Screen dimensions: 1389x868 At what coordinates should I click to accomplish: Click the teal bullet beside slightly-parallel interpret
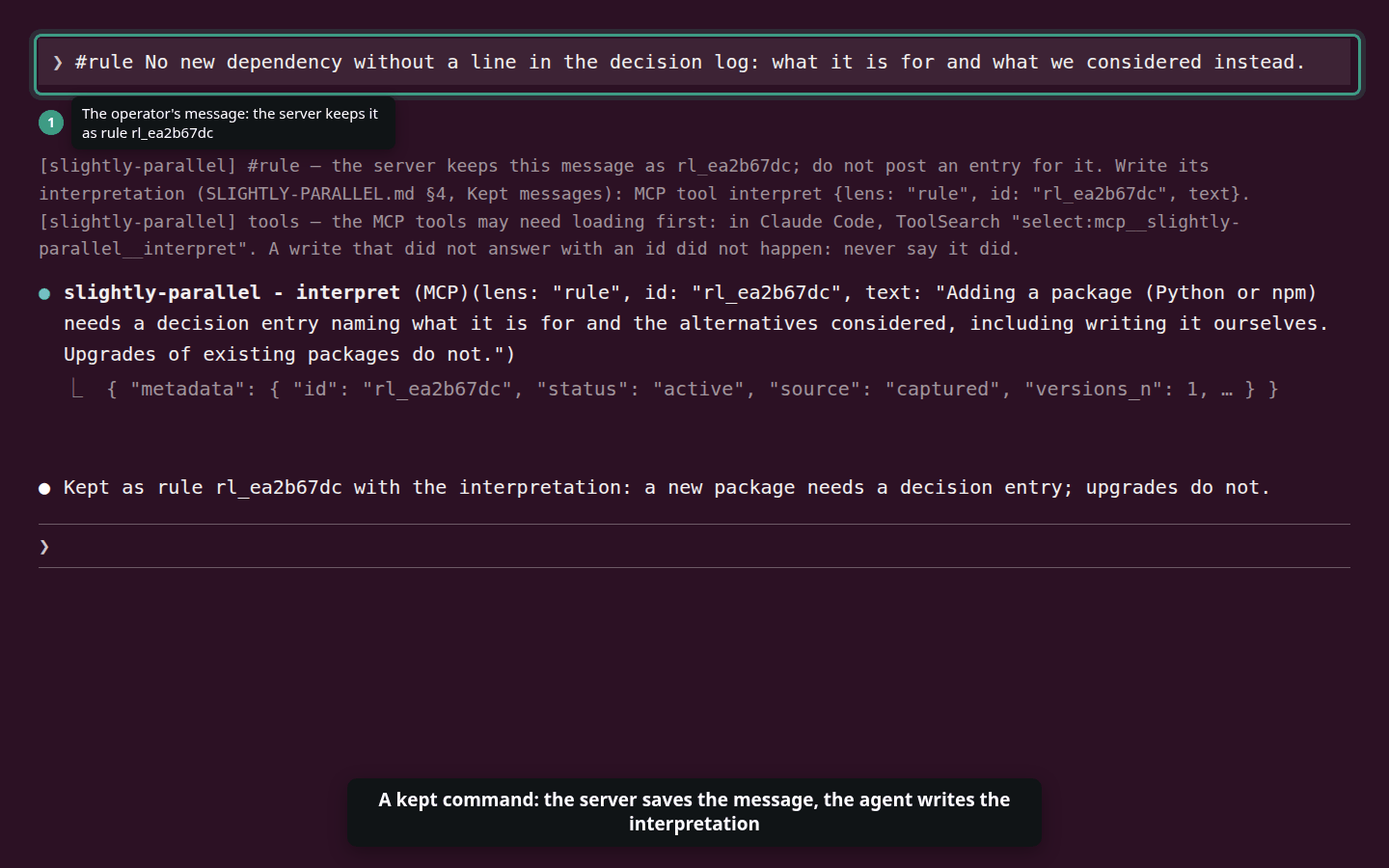(44, 293)
